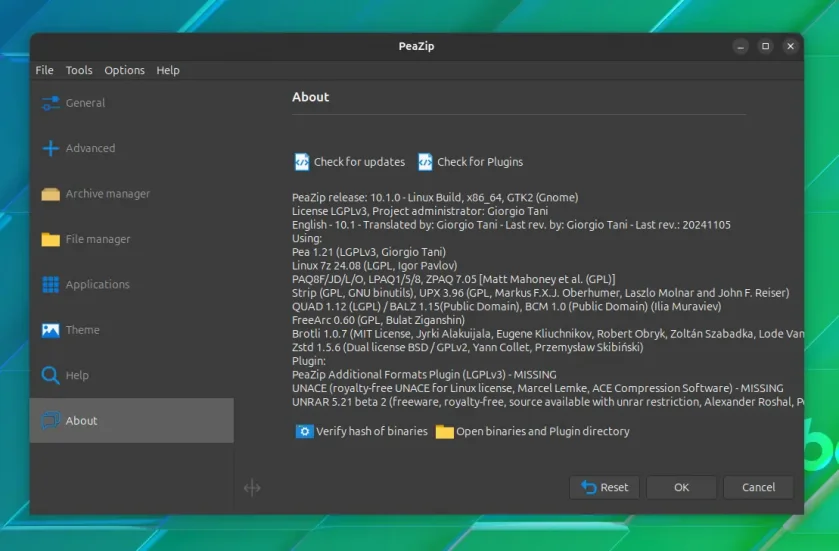Click the QUAD 1.12 / BALZ line
Image resolution: width=840 pixels, height=551 pixels.
tap(507, 307)
